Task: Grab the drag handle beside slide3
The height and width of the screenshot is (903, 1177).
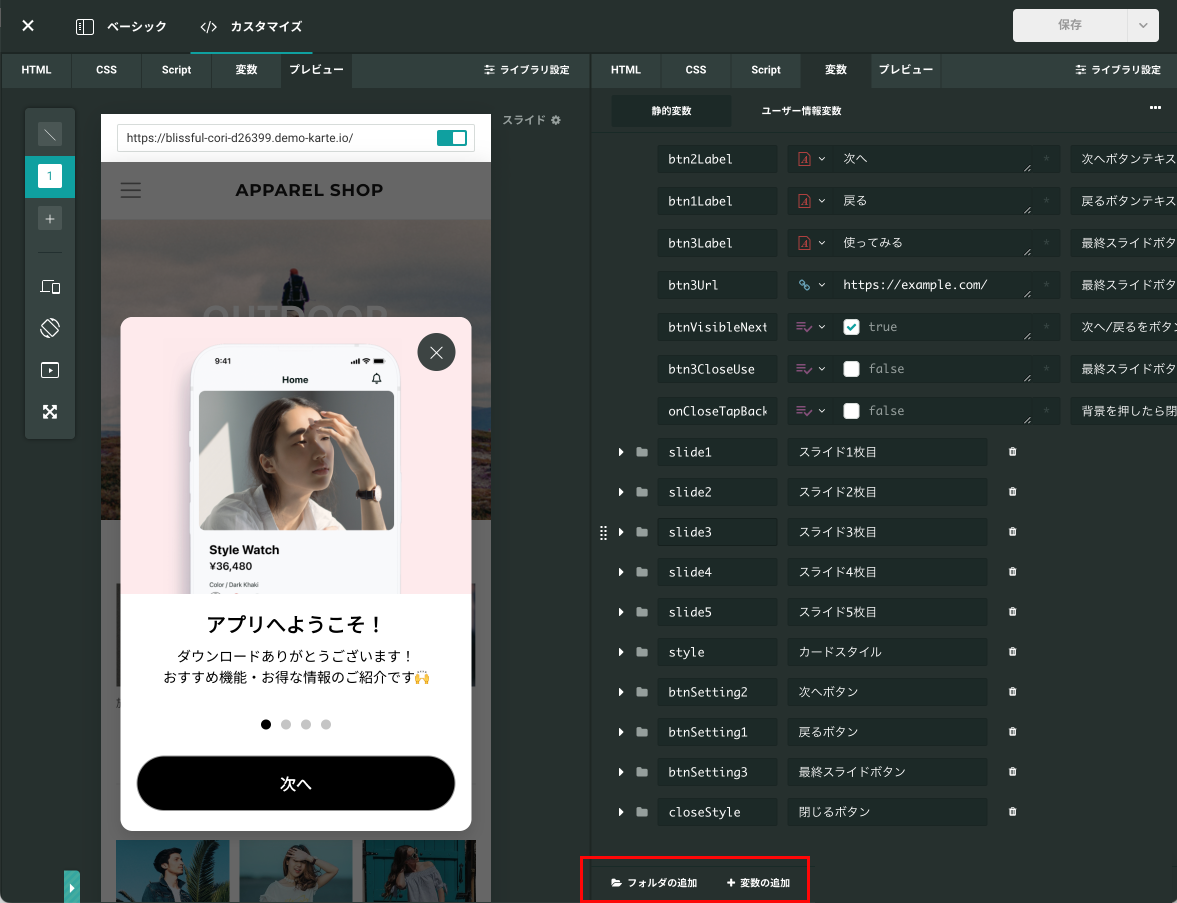Action: click(604, 532)
